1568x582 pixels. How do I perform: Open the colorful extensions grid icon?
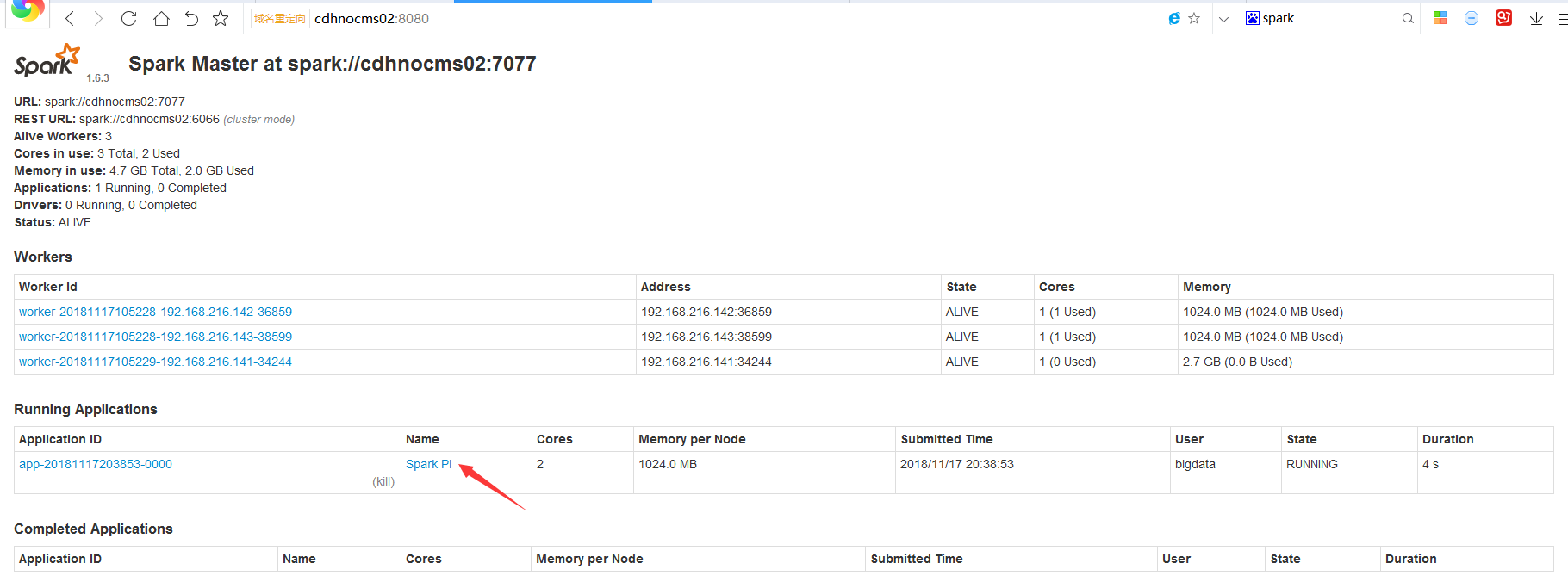pyautogui.click(x=1440, y=18)
